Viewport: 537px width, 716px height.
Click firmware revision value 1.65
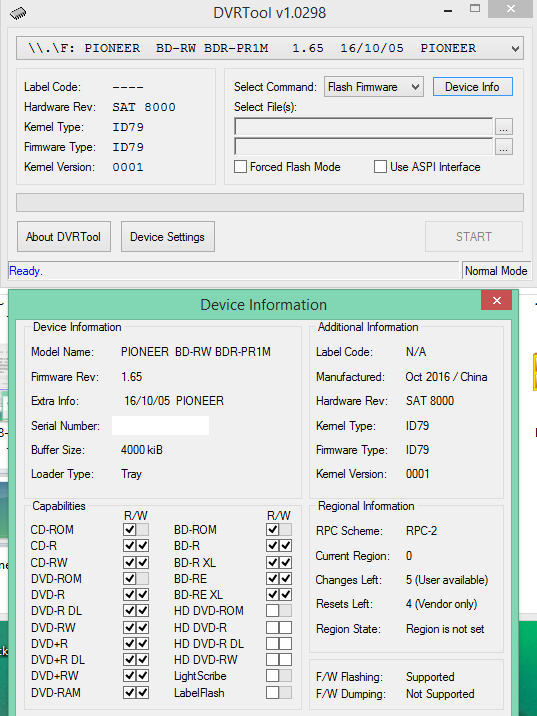[x=132, y=377]
